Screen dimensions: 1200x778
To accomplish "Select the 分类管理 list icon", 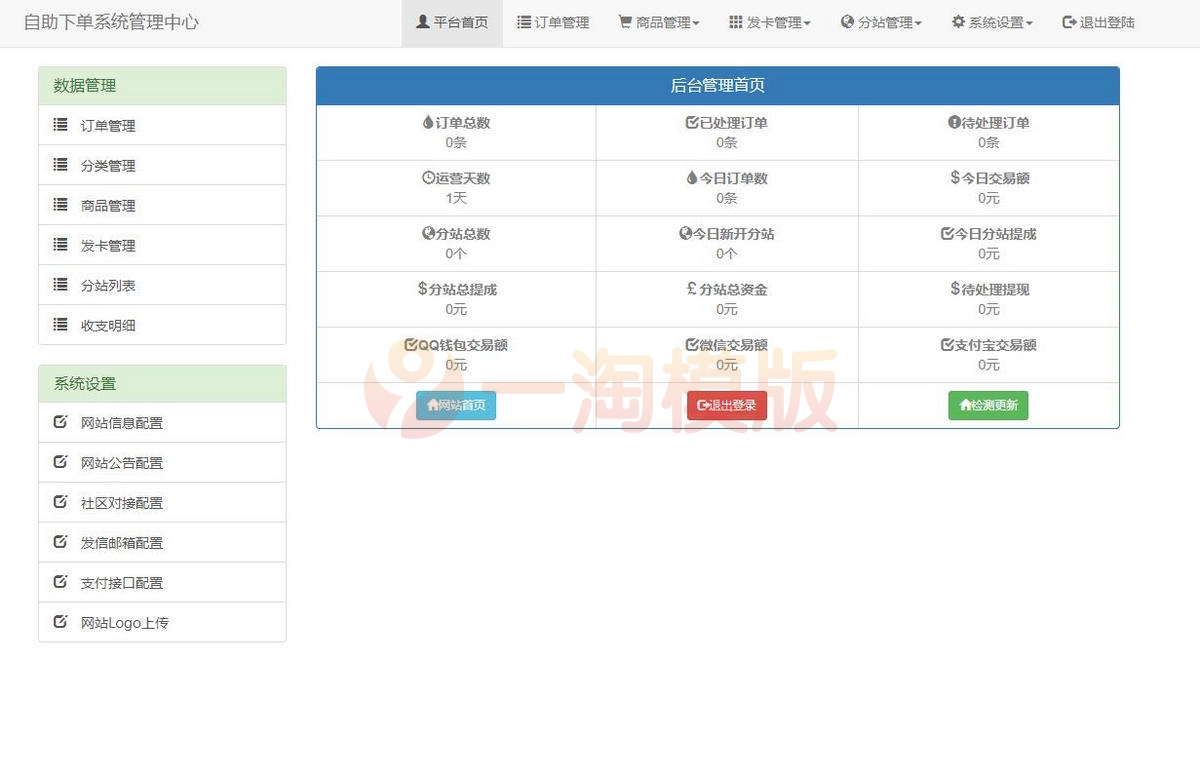I will point(60,165).
